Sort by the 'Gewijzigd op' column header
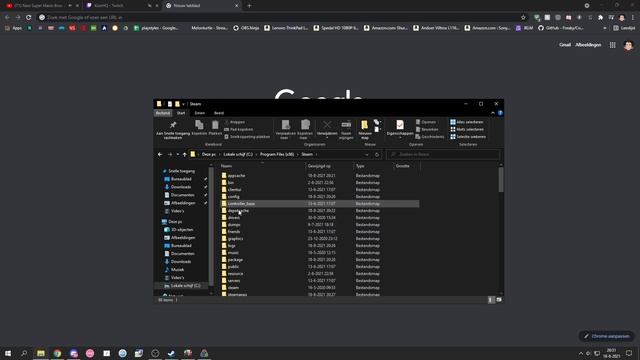The width and height of the screenshot is (640, 360). point(330,166)
